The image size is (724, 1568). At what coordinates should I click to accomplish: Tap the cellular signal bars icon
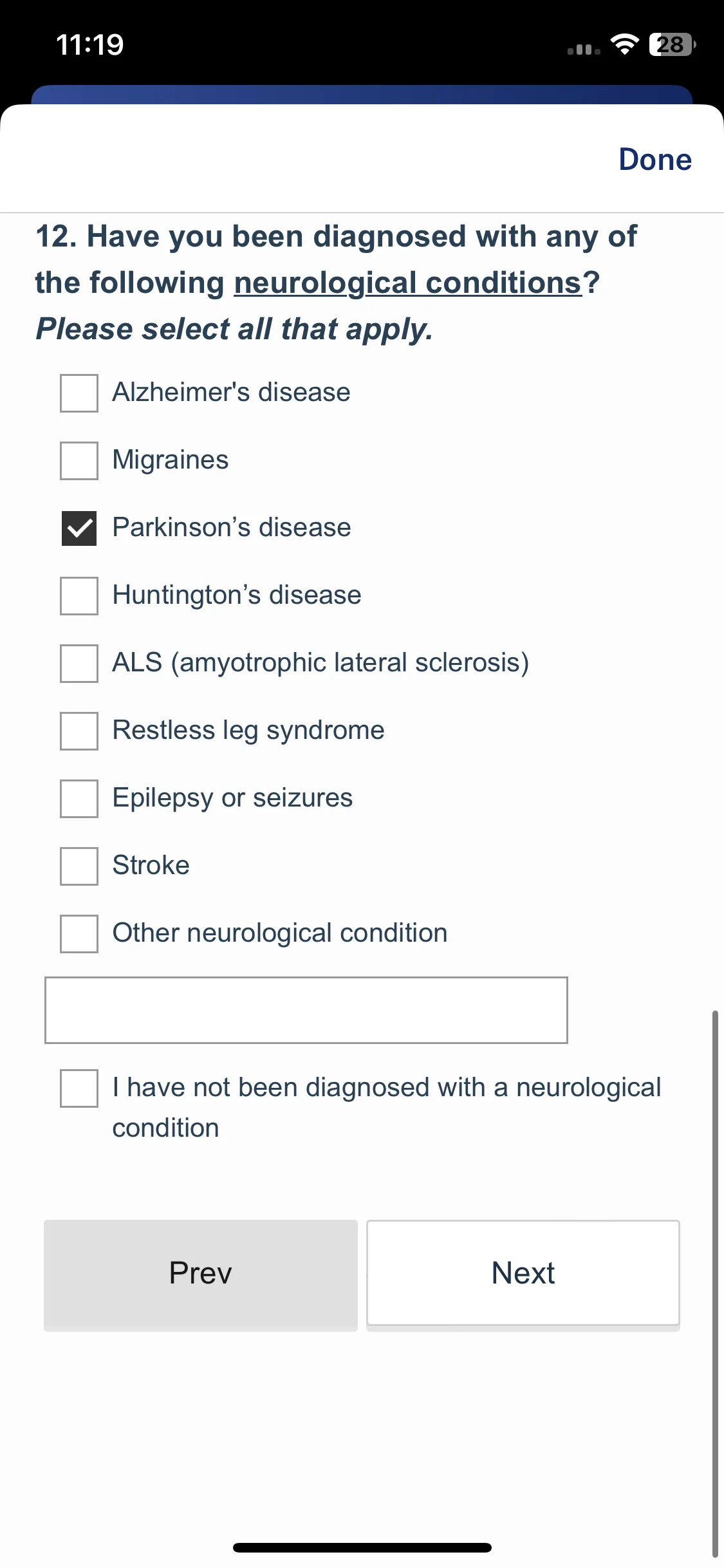pos(584,49)
